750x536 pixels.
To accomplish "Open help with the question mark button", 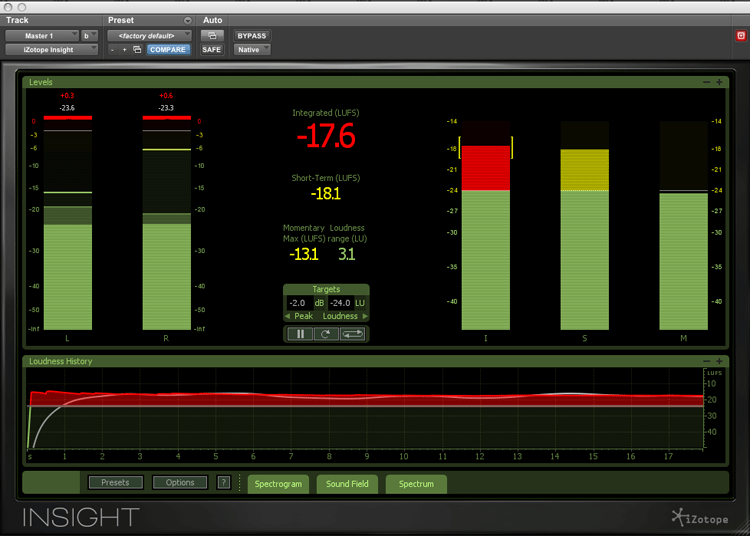I will click(223, 482).
